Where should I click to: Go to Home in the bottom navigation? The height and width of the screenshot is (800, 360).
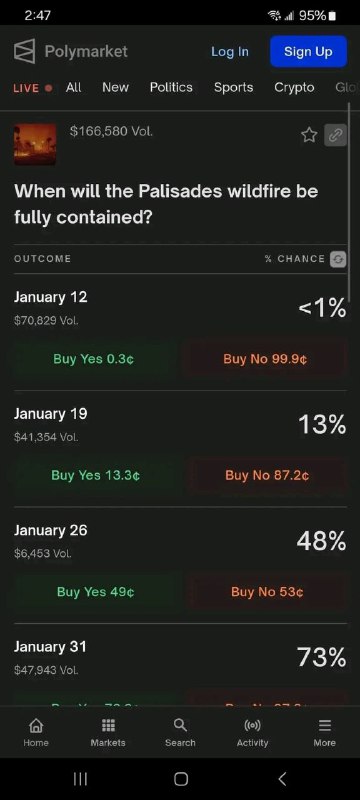(36, 733)
